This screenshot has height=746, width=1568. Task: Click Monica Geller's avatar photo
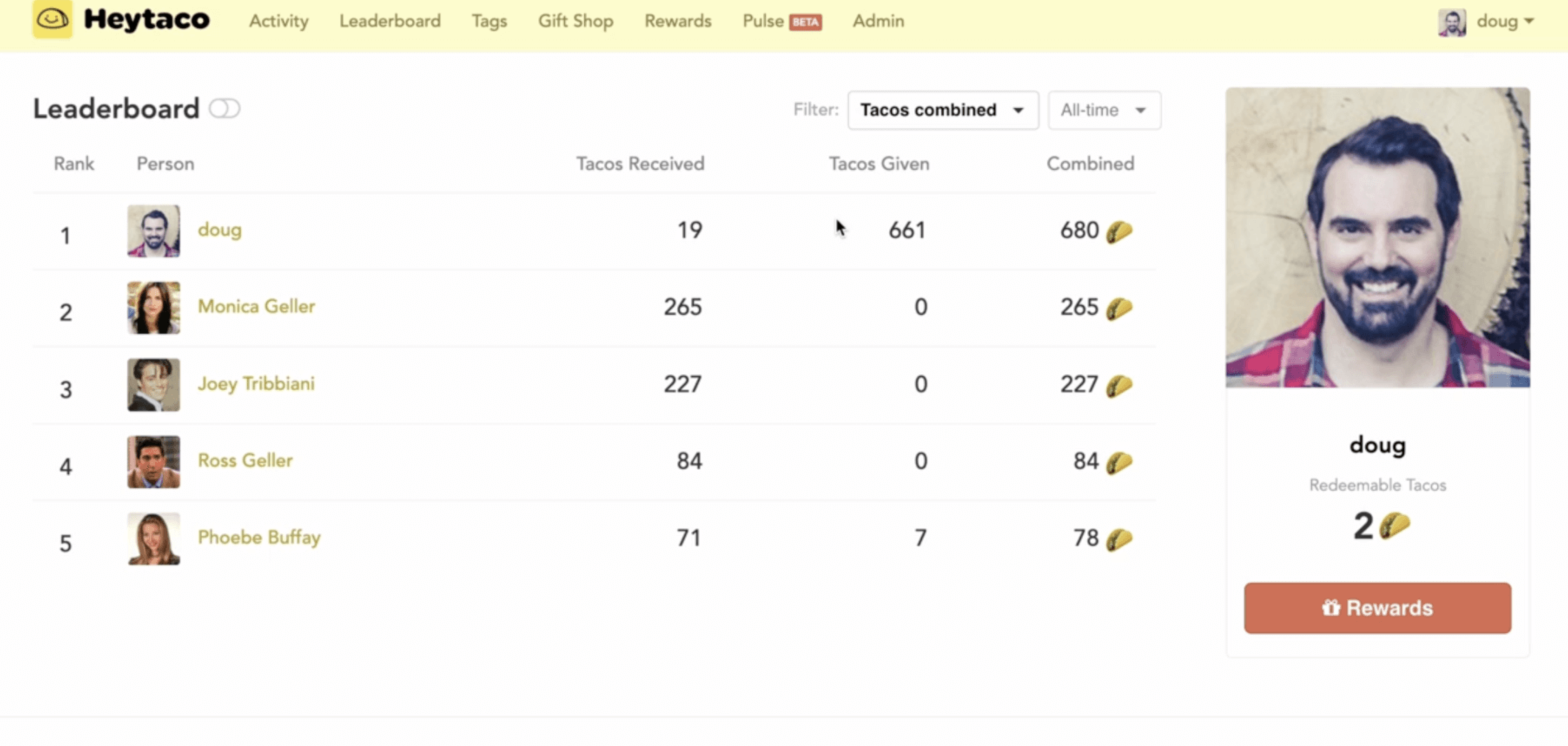153,307
